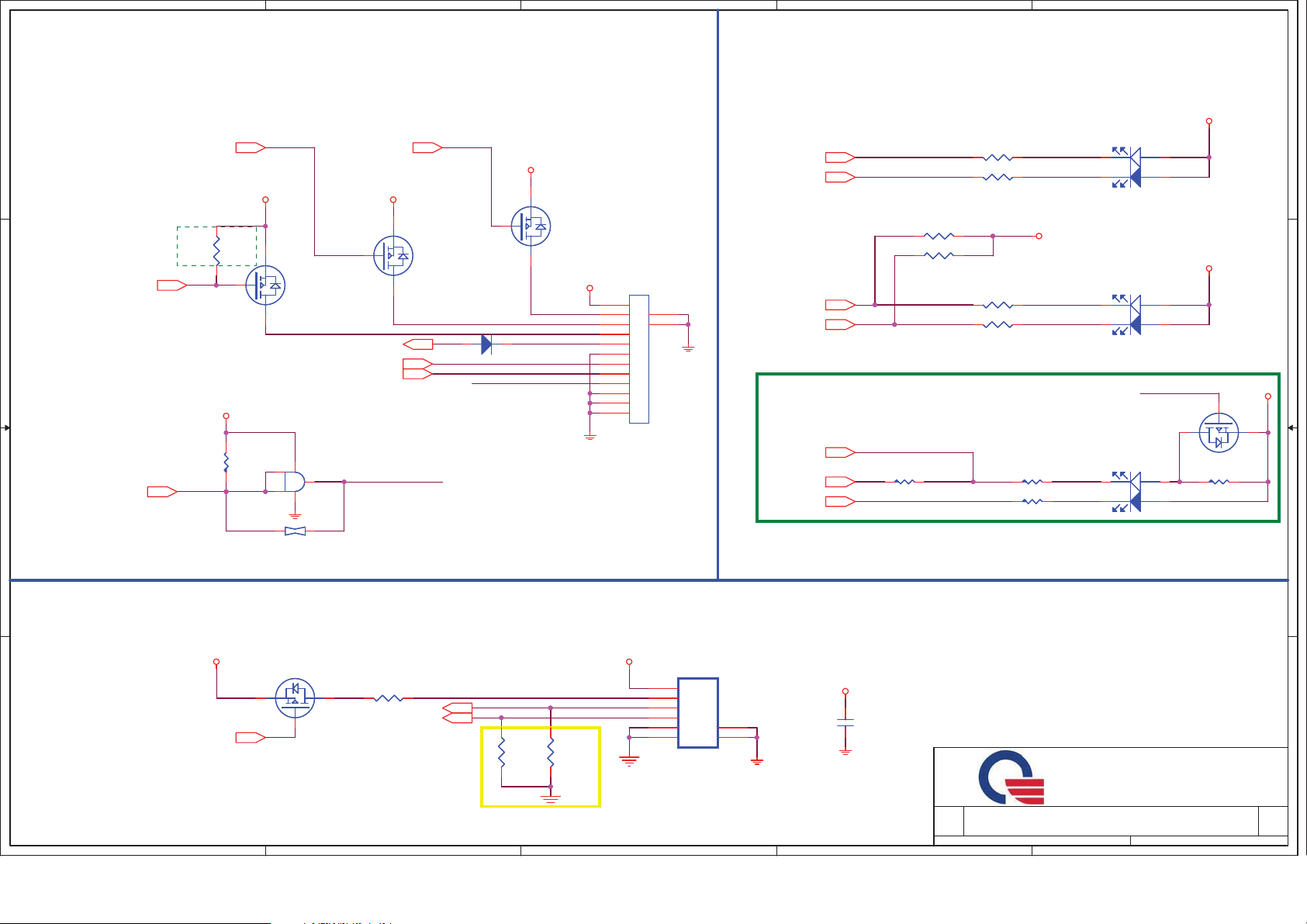The width and height of the screenshot is (1307, 924).
Task: Select the MOSFET in the bottom section
Action: click(x=295, y=697)
